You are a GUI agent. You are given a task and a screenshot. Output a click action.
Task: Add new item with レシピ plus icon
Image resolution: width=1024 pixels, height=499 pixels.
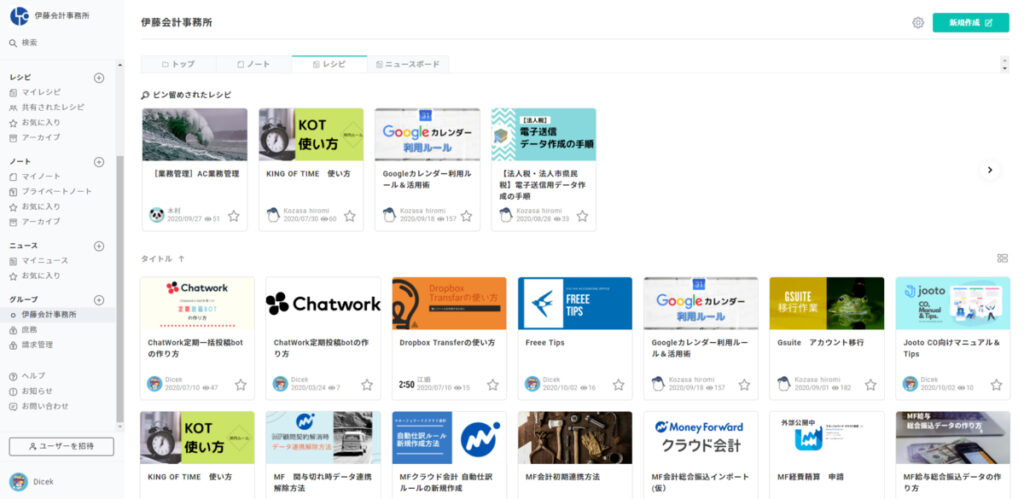tap(99, 78)
